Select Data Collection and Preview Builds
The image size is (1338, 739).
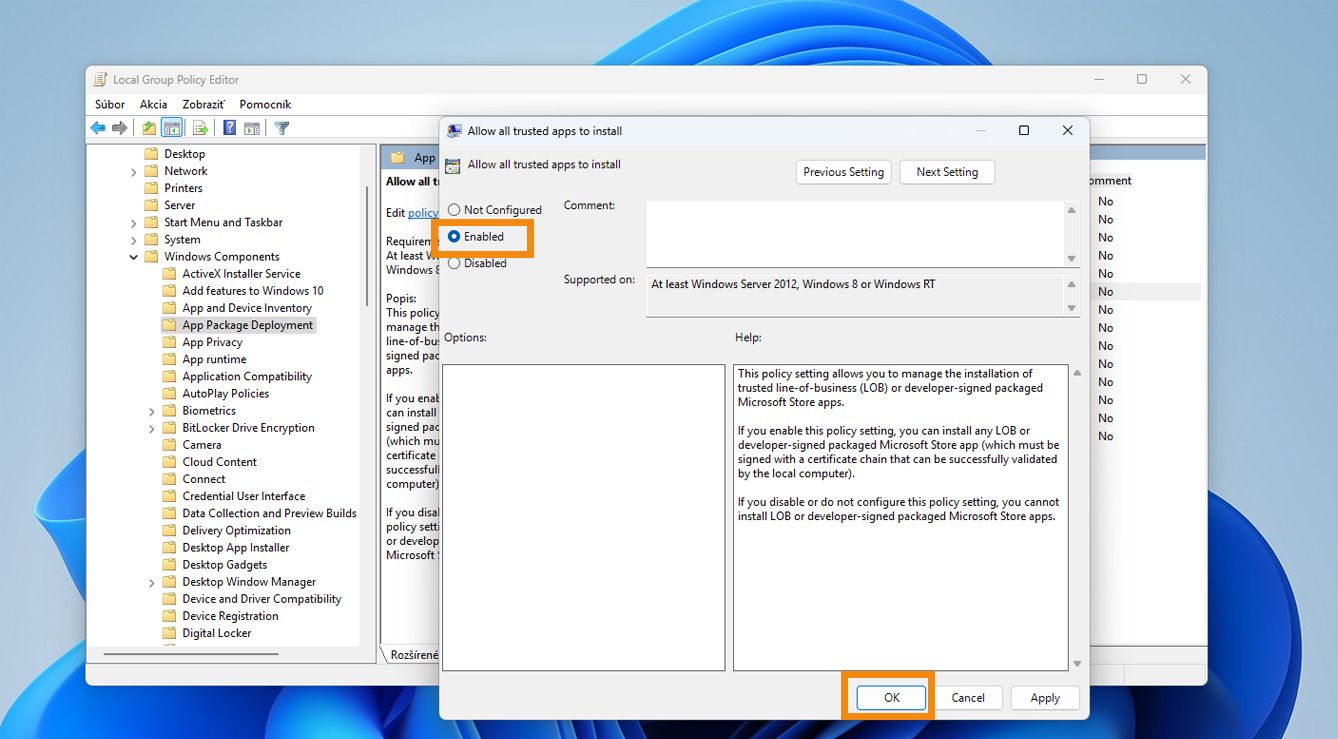pos(269,513)
